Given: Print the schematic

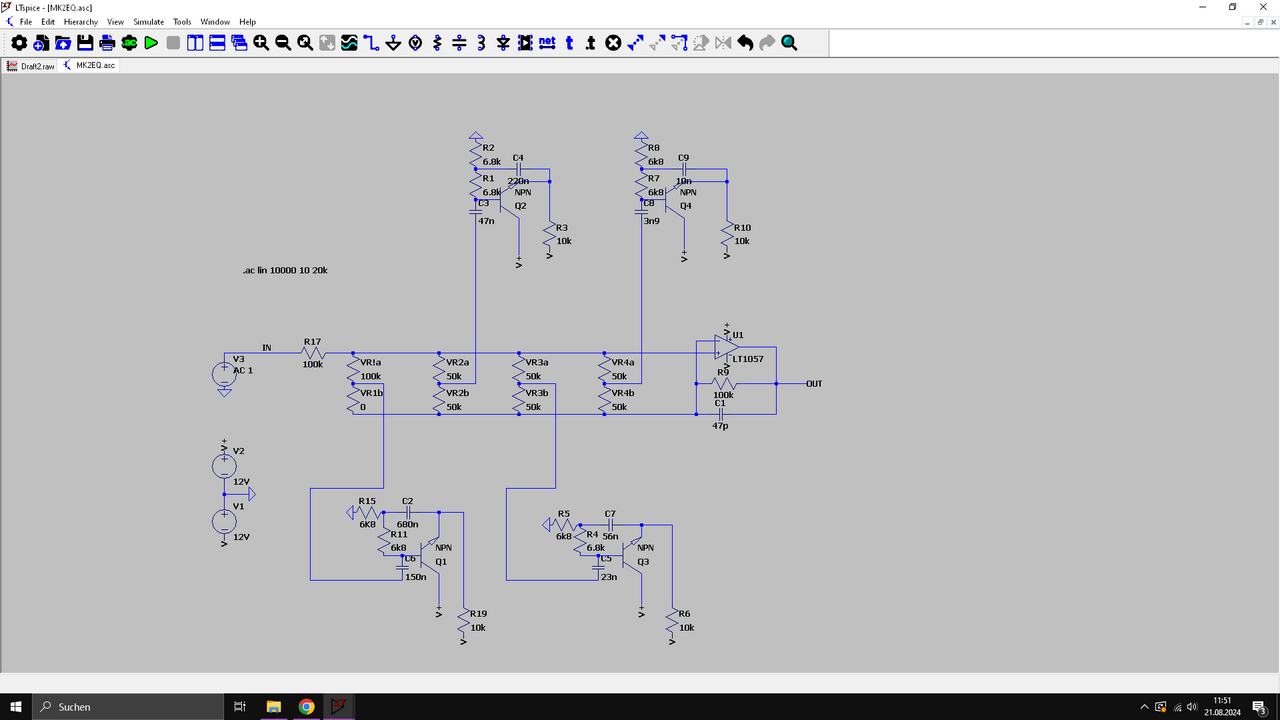Looking at the screenshot, I should (107, 43).
